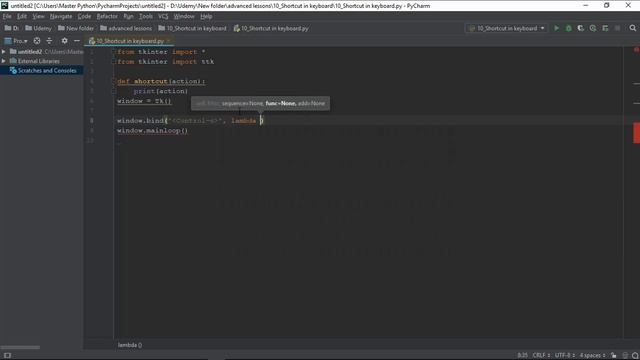Toggle read-only lock icon in status bar
Image resolution: width=640 pixels, height=360 pixels.
point(614,356)
